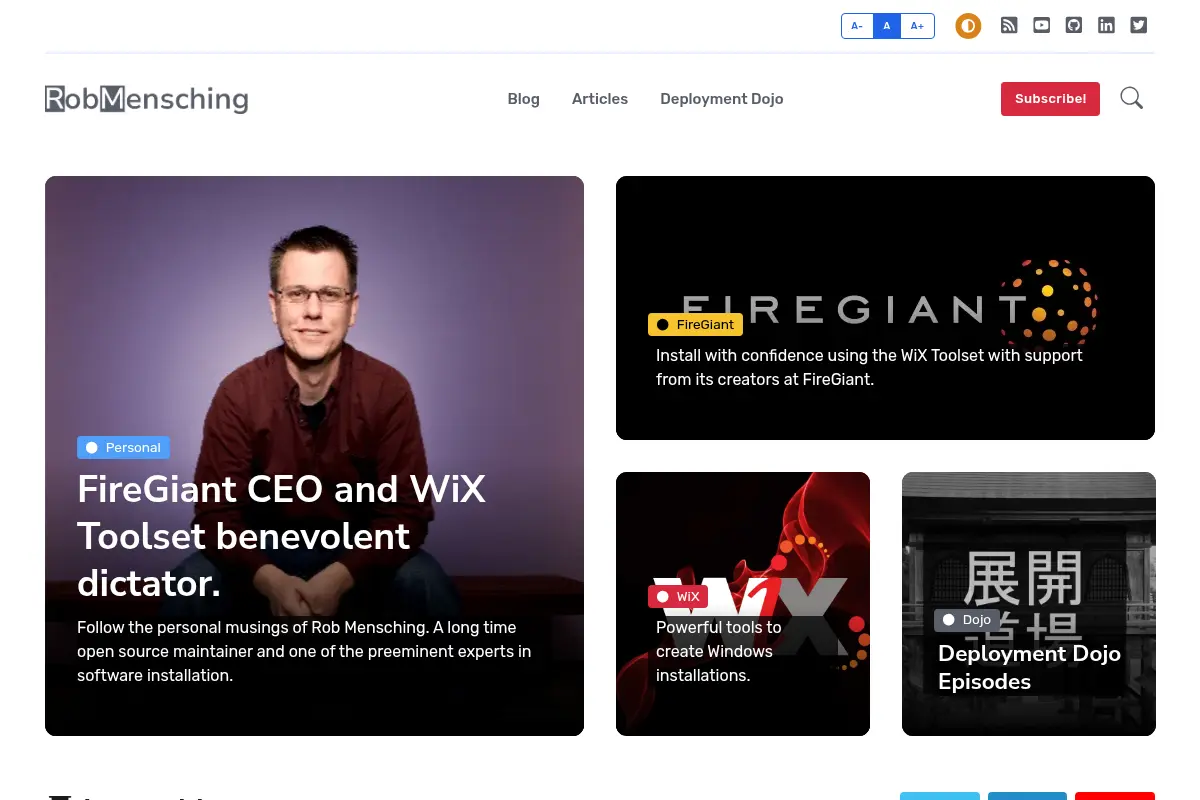Visit the YouTube channel icon
The image size is (1200, 800).
click(x=1041, y=26)
